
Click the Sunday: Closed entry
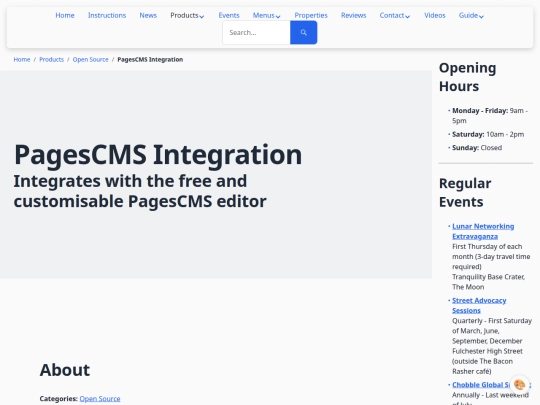pyautogui.click(x=477, y=148)
